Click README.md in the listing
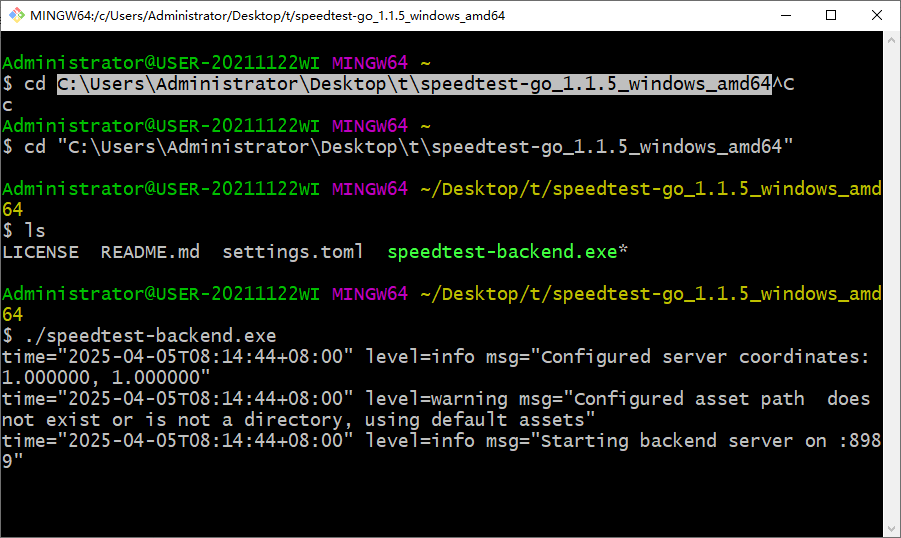The image size is (901, 538). coord(150,252)
